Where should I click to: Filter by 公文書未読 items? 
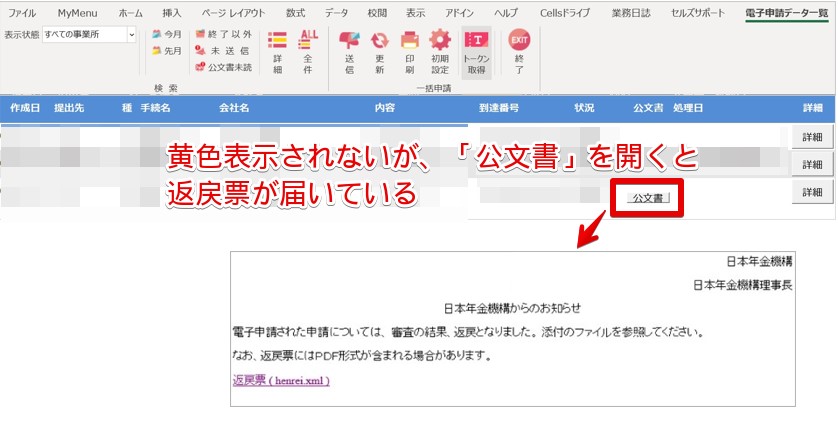point(223,67)
